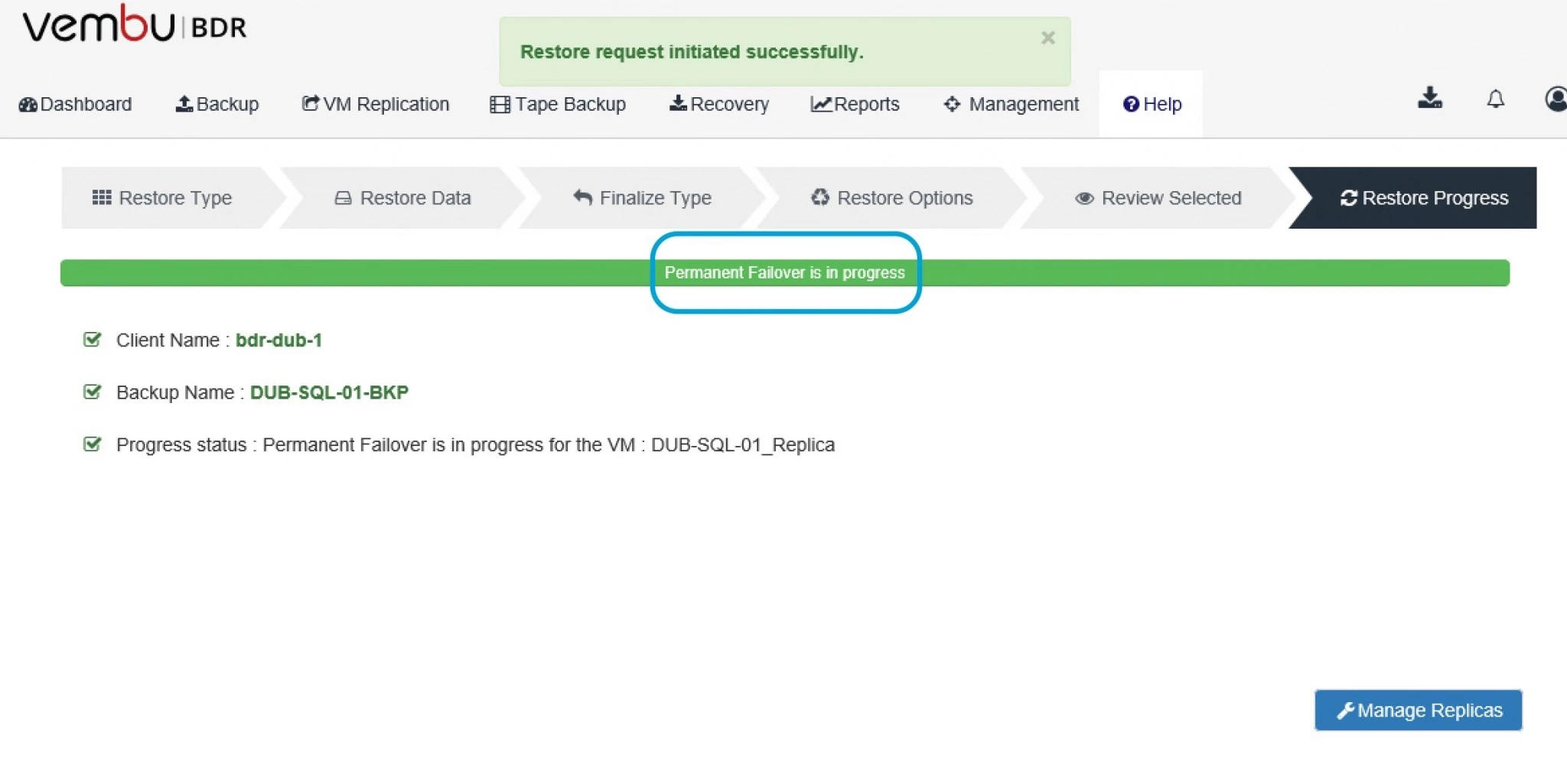
Task: Open the VM Replication menu
Action: pyautogui.click(x=375, y=104)
